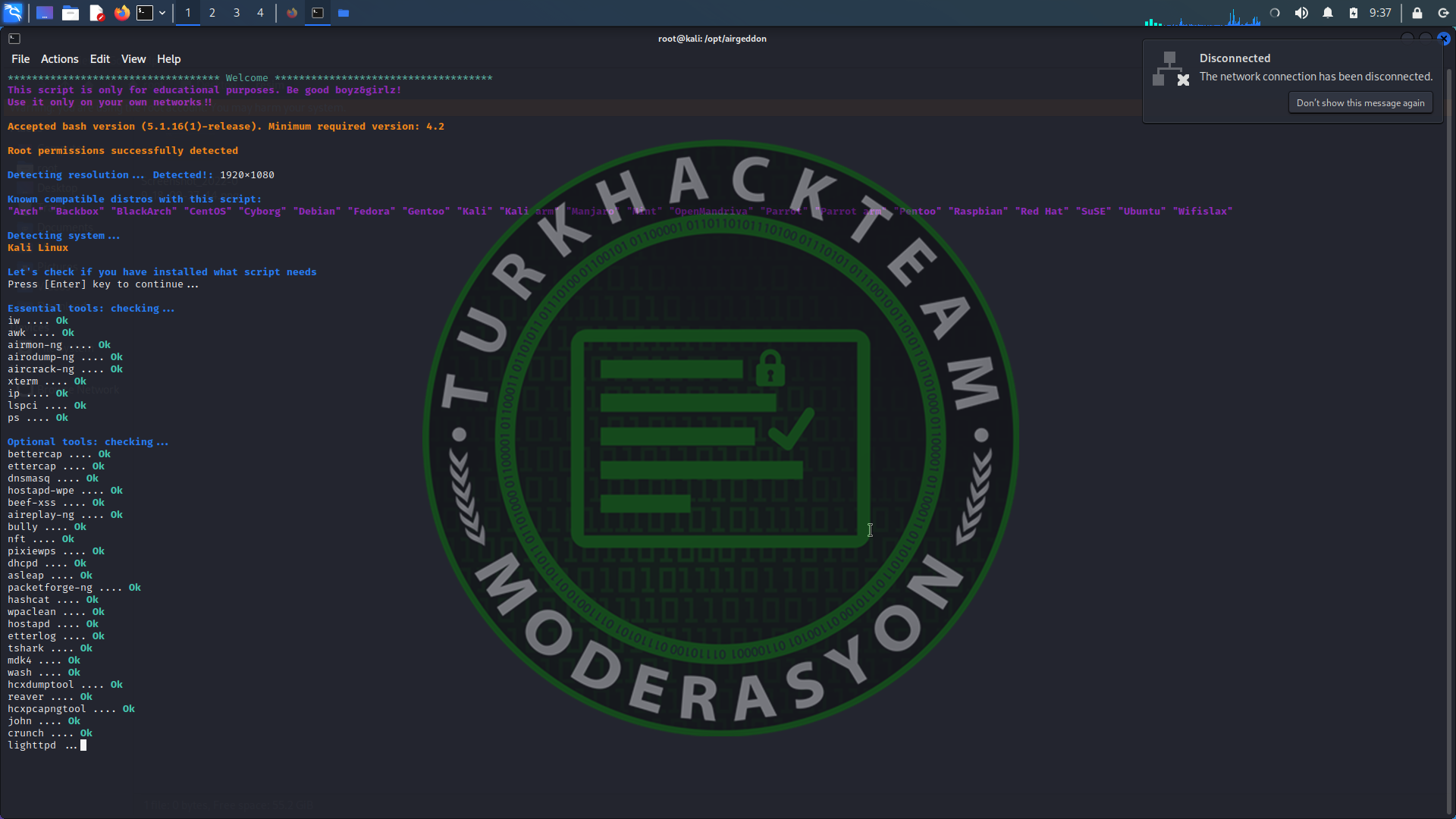1456x819 pixels.
Task: Click the "Accepted bash version" line
Action: (226, 127)
